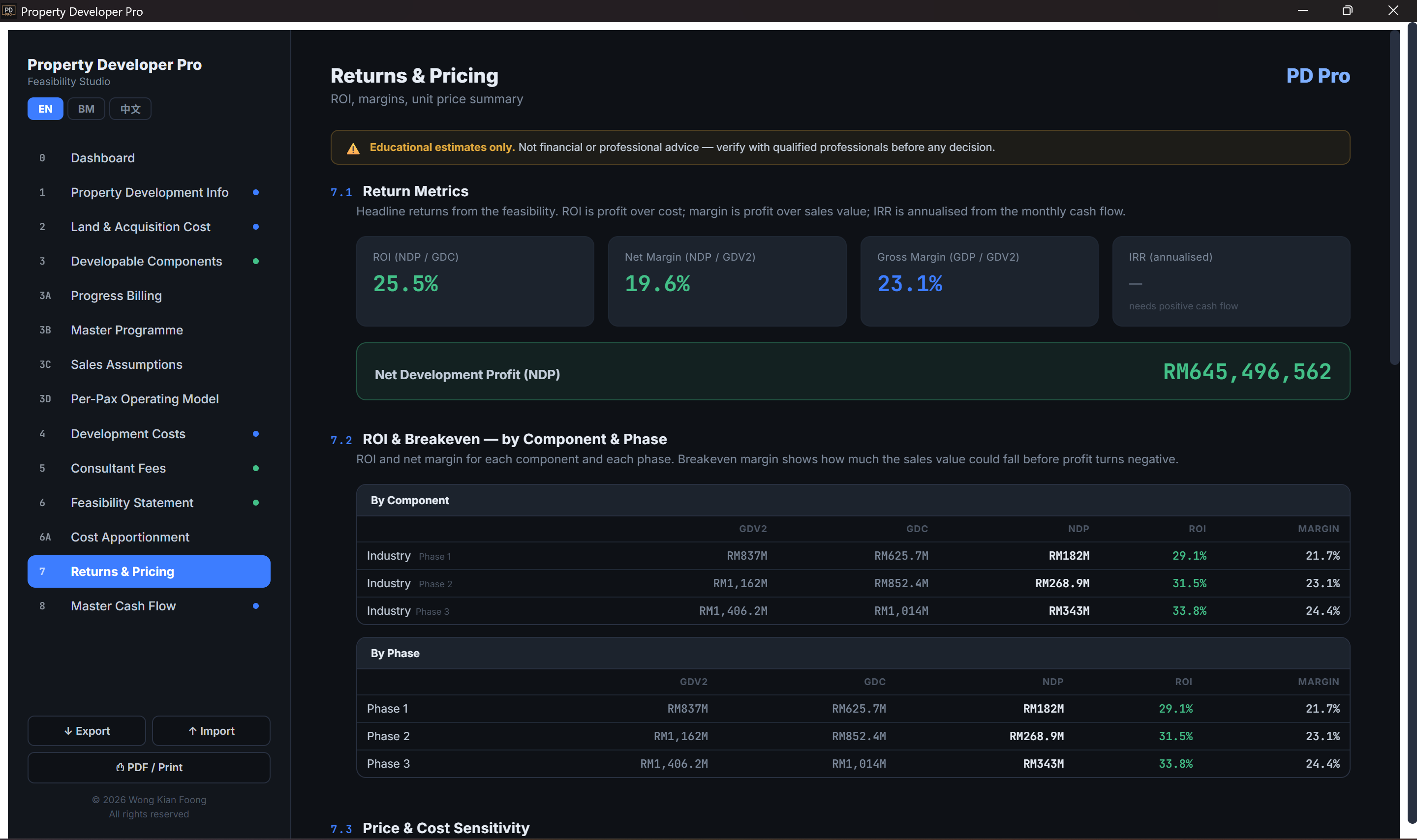This screenshot has width=1417, height=840.
Task: Click the Net Margin 19.6% card
Action: click(x=727, y=281)
